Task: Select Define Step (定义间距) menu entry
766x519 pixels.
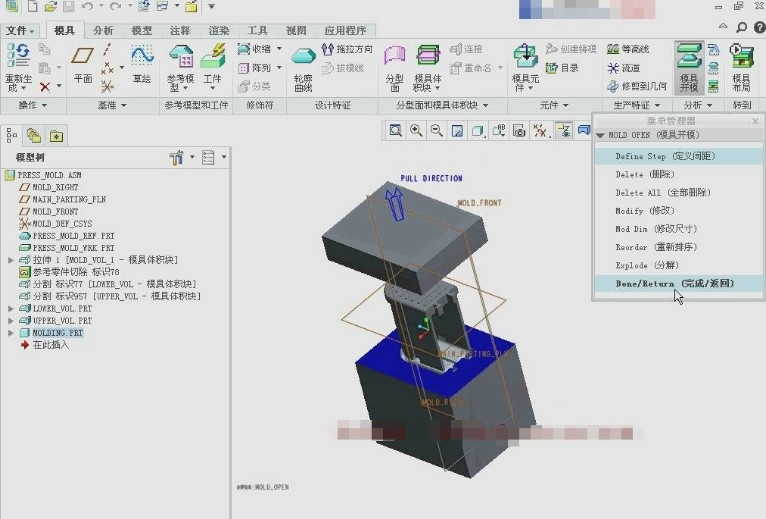Action: [679, 156]
